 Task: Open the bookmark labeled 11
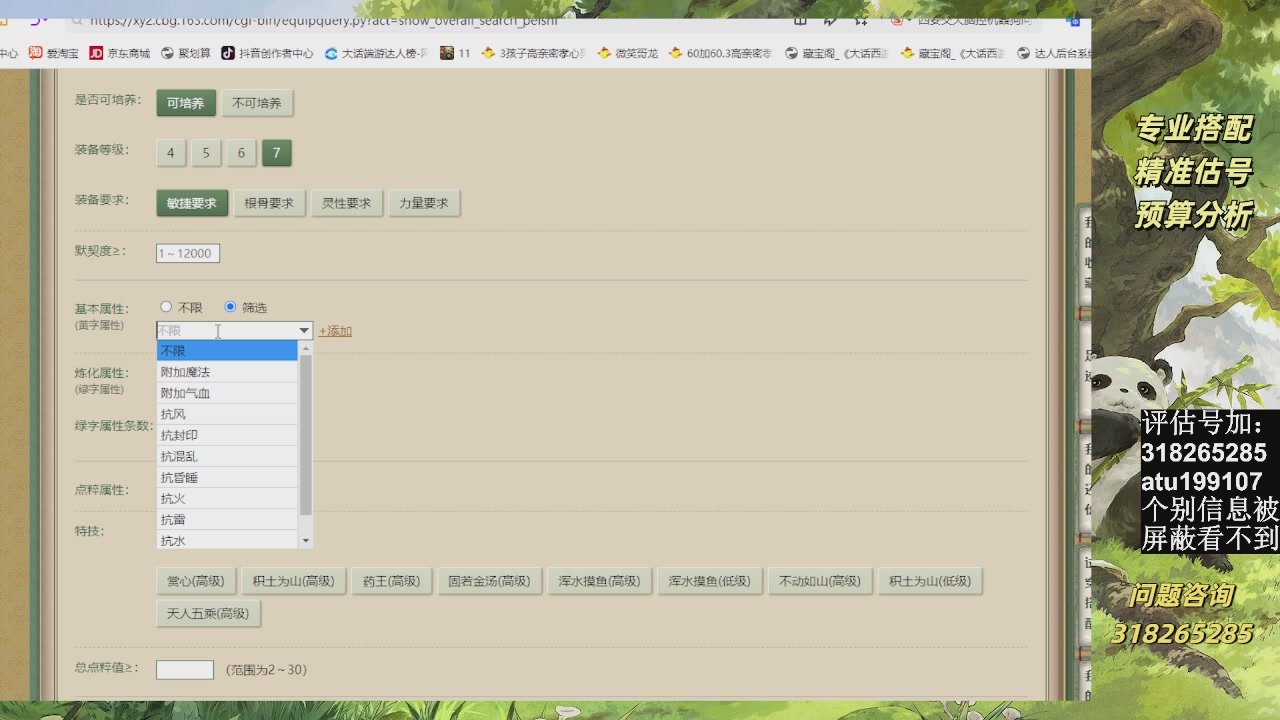447,53
